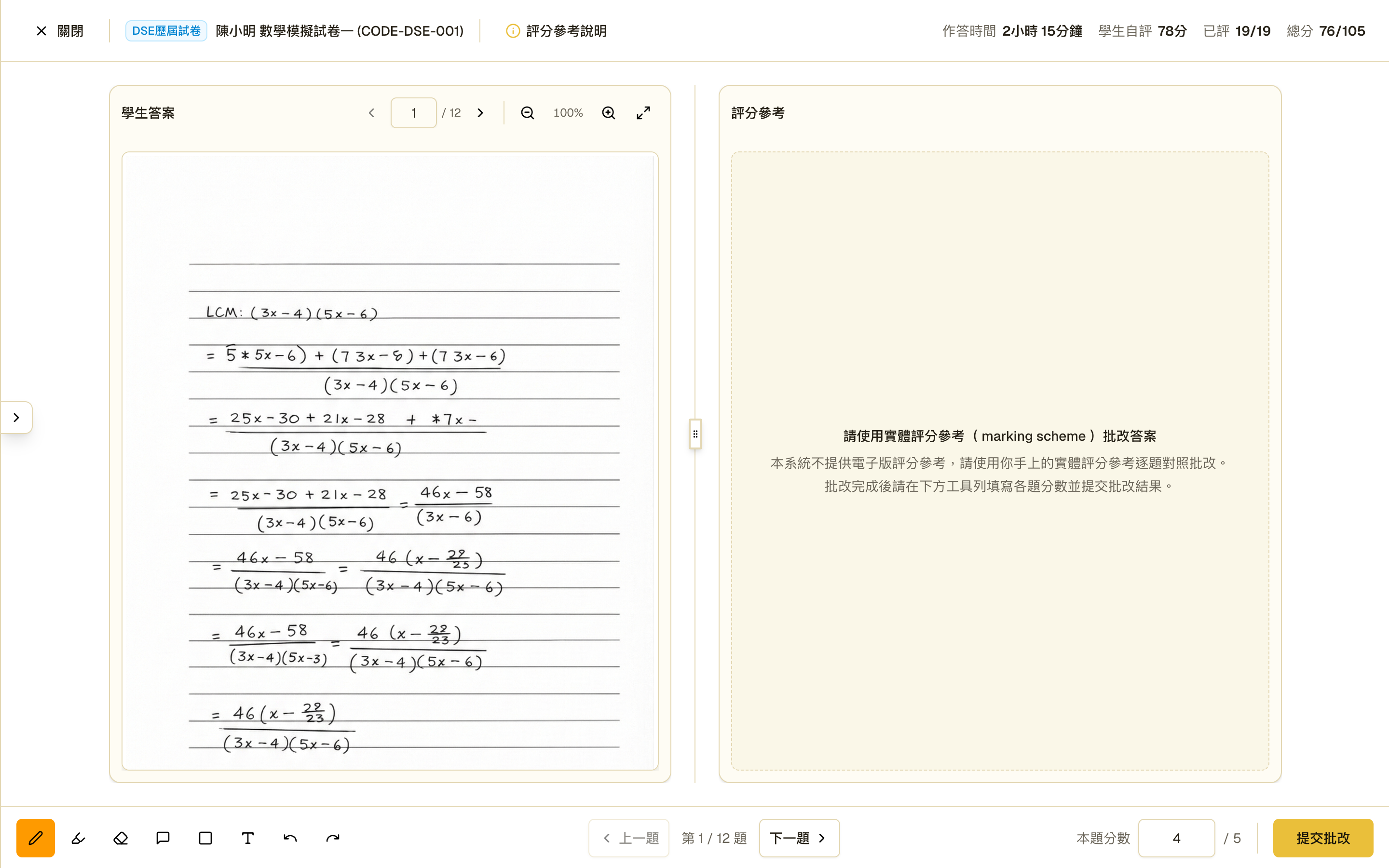Zoom in the student answer
This screenshot has height=868, width=1389.
608,112
